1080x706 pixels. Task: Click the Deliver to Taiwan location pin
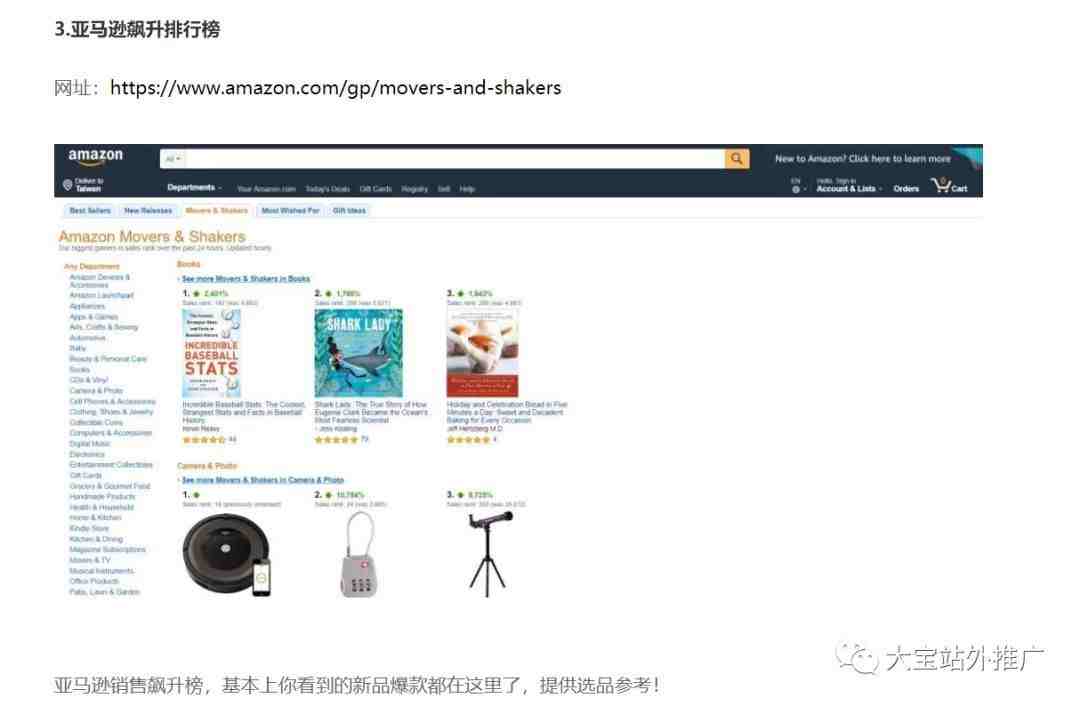tap(68, 185)
